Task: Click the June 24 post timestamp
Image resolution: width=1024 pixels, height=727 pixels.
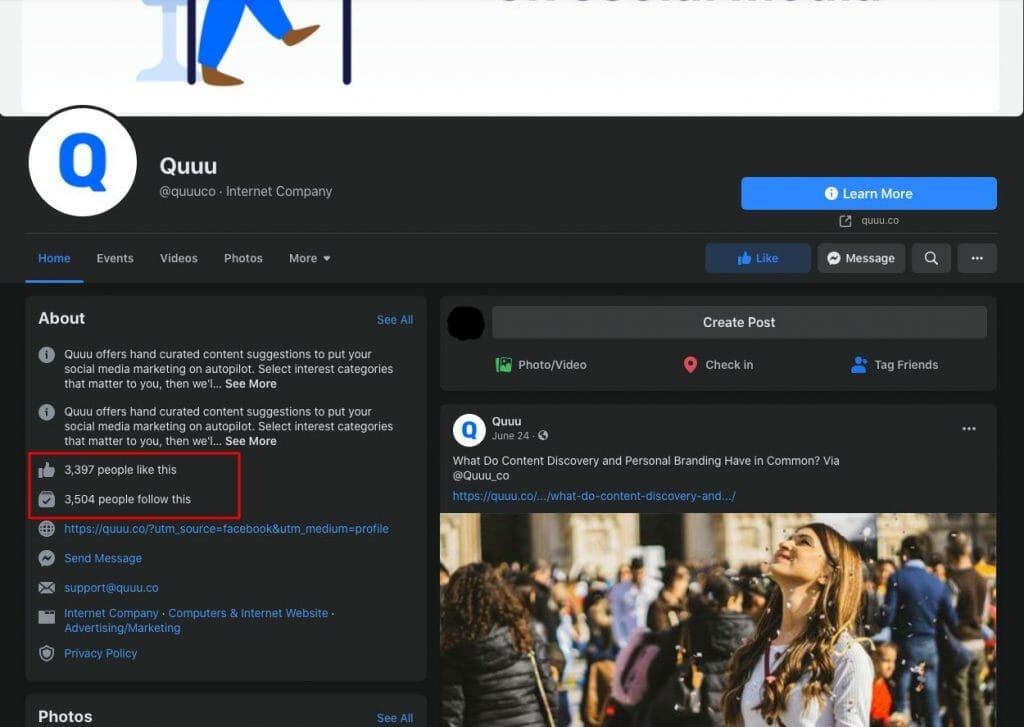Action: coord(510,436)
